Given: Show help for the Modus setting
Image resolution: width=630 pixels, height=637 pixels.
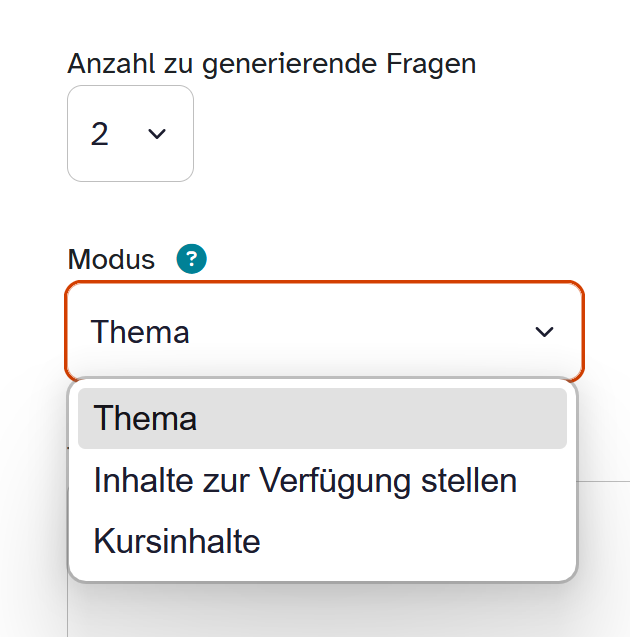Looking at the screenshot, I should (191, 260).
